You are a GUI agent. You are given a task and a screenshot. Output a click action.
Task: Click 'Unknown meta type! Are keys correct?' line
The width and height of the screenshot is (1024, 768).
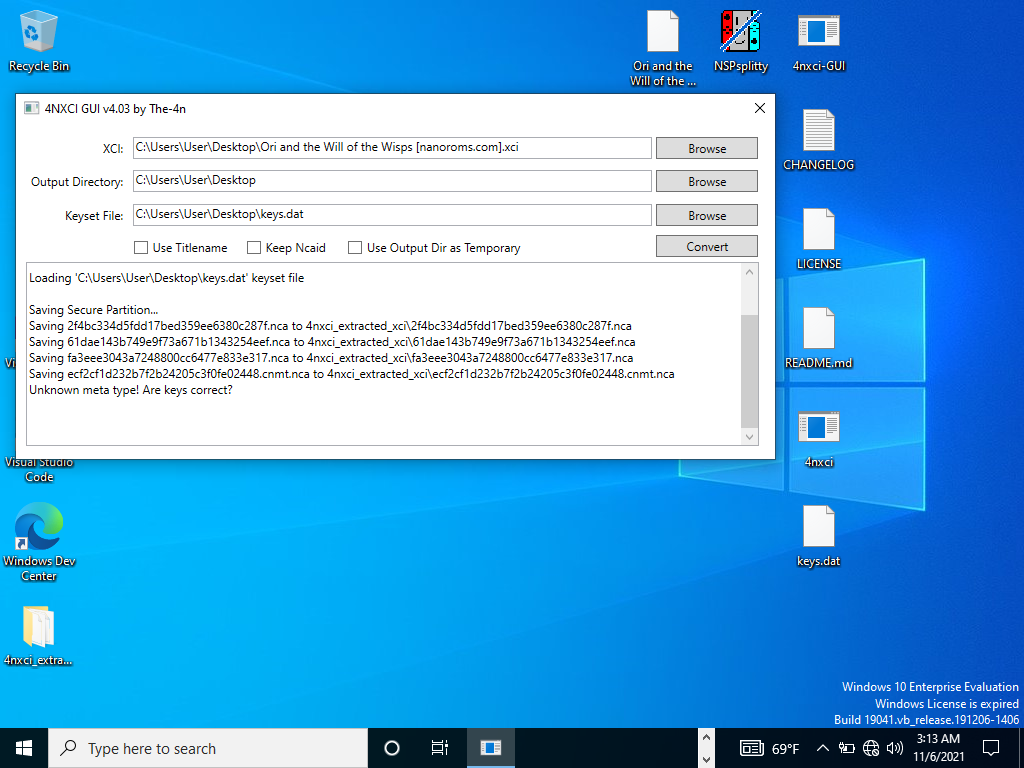tap(131, 391)
